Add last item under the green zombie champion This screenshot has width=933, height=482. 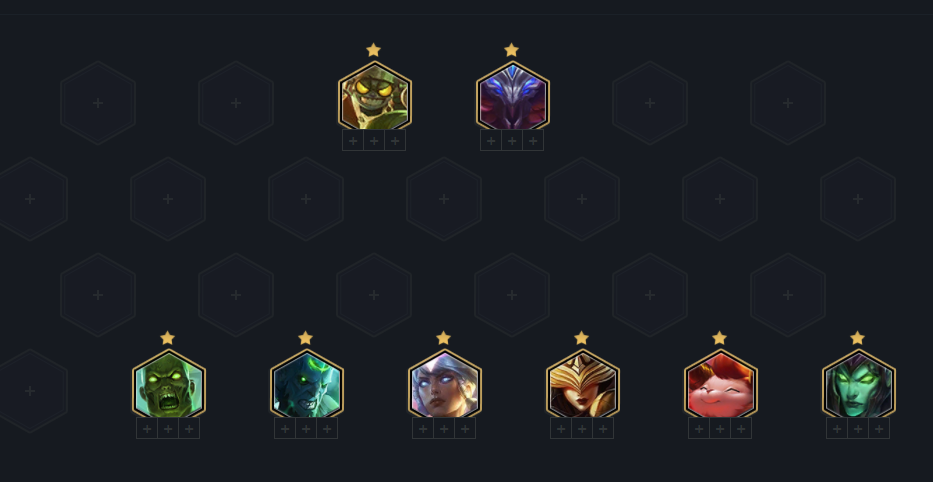click(189, 428)
